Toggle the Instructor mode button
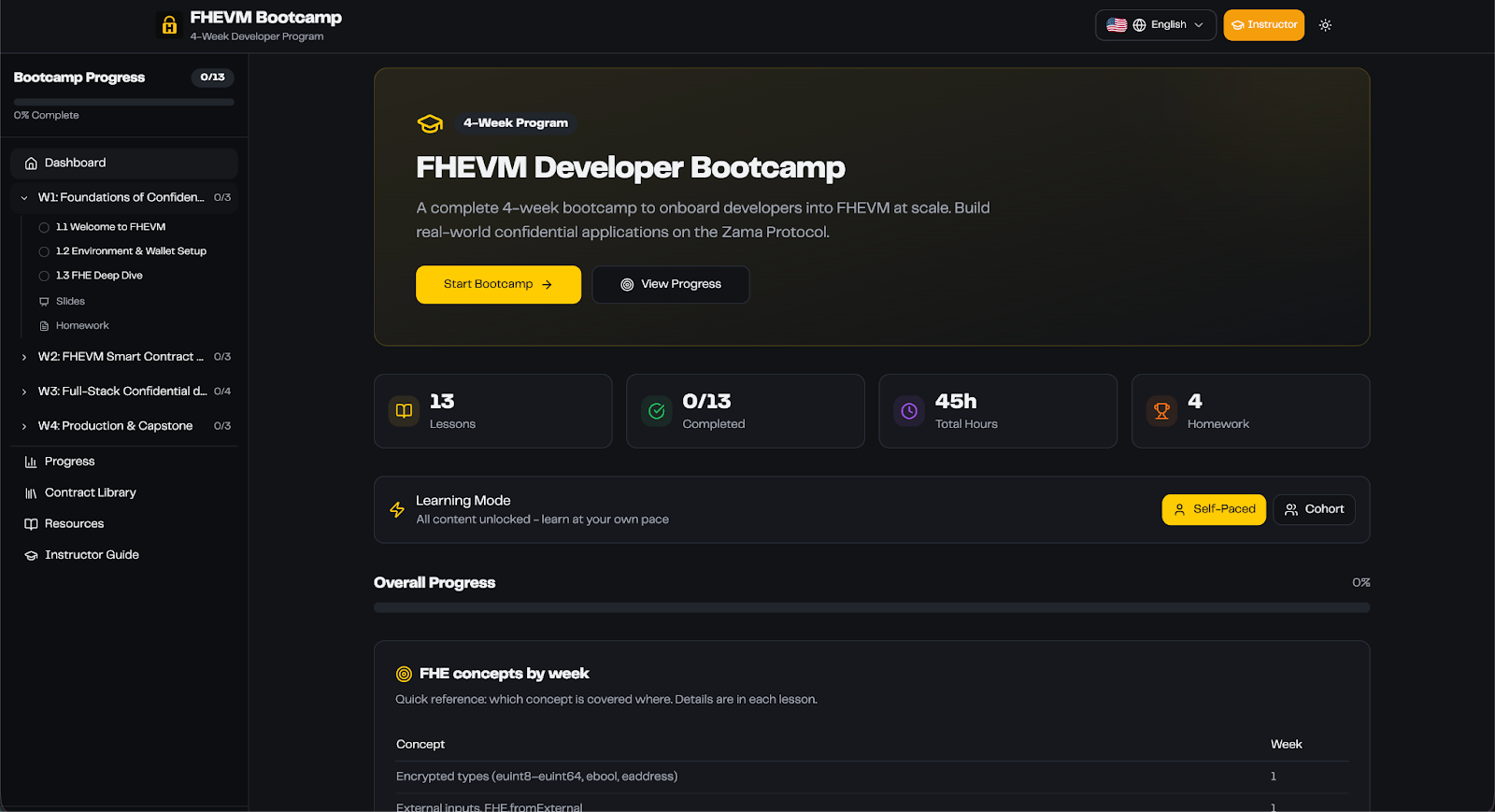Image resolution: width=1495 pixels, height=812 pixels. pyautogui.click(x=1263, y=25)
